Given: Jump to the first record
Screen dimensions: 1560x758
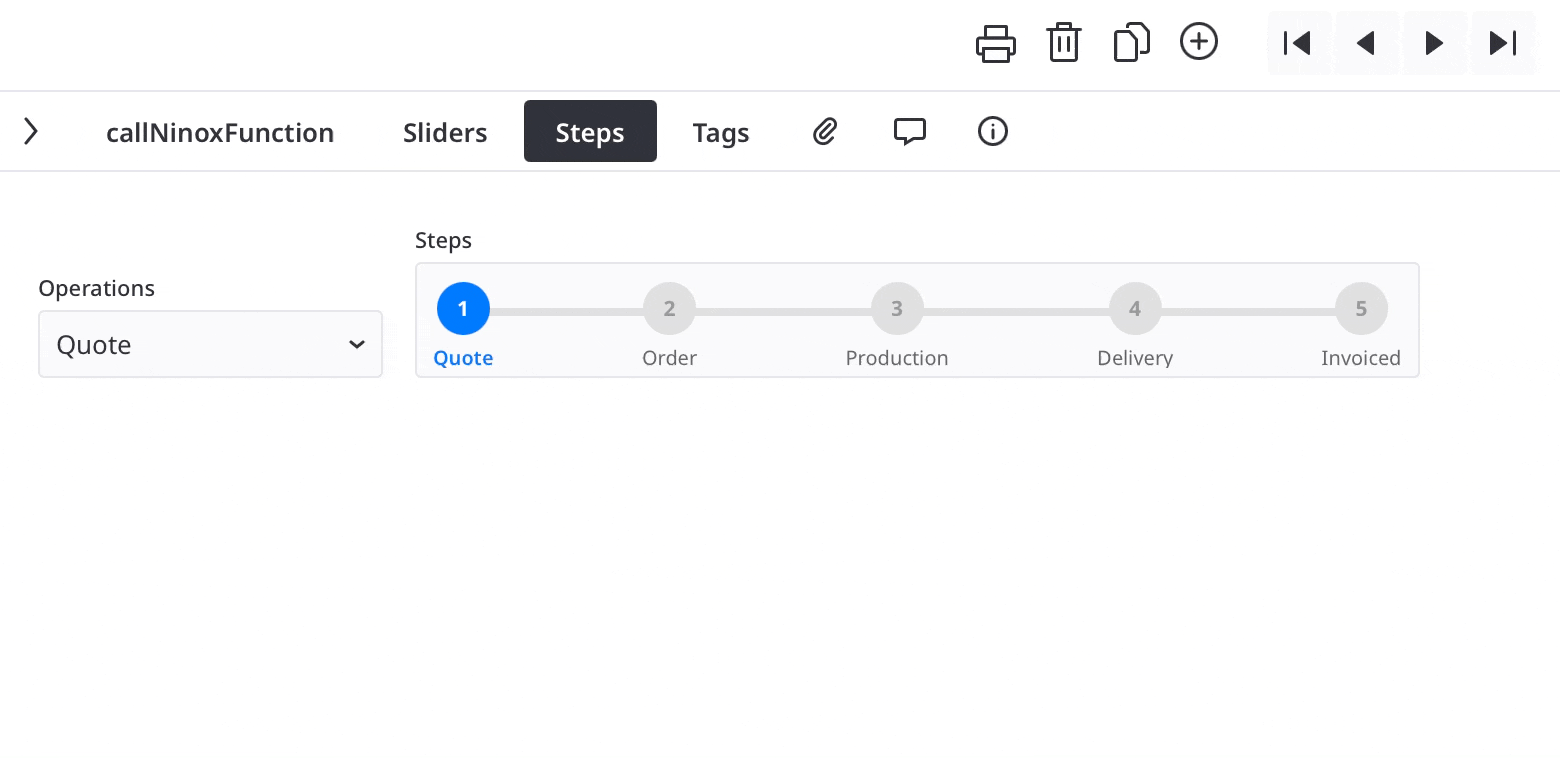Looking at the screenshot, I should 1298,43.
